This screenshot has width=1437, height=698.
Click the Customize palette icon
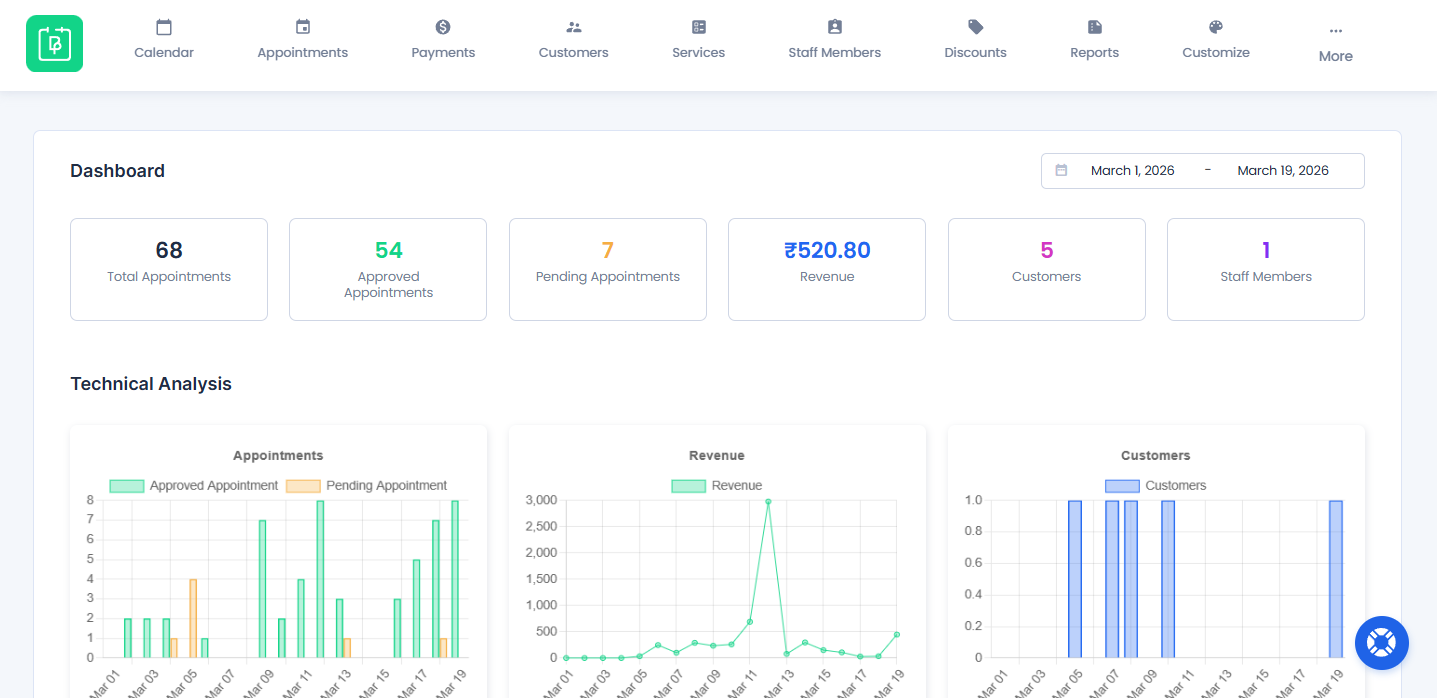click(1215, 27)
